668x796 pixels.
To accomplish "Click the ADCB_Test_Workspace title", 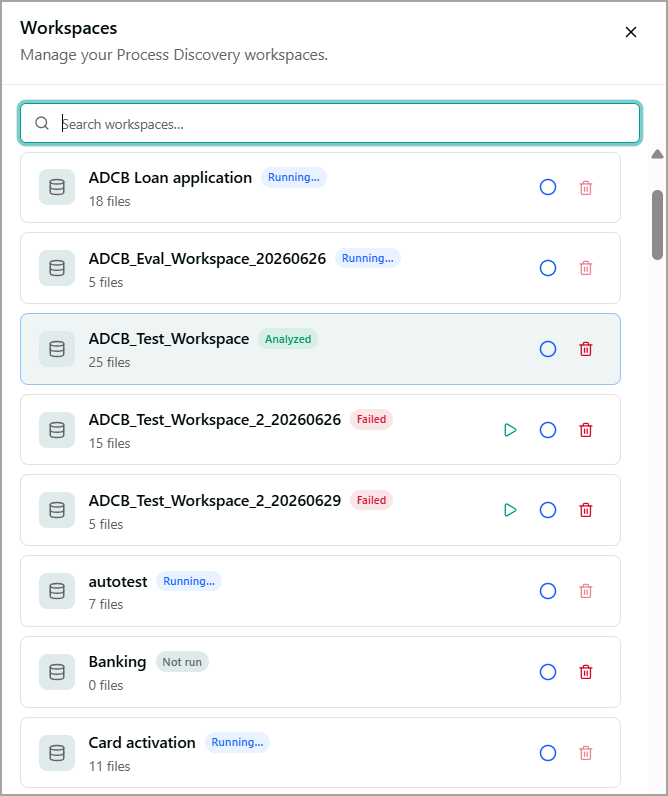I will coord(169,339).
